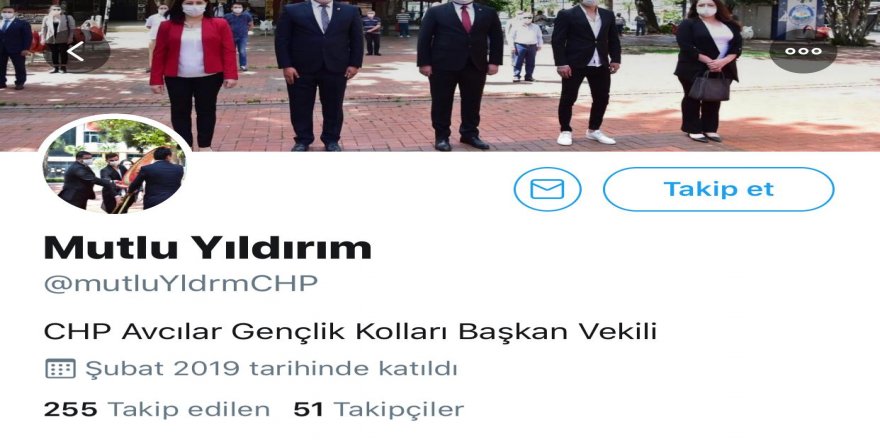Image resolution: width=880 pixels, height=440 pixels.
Task: Click the calendar icon beside join date
Action: 60,369
